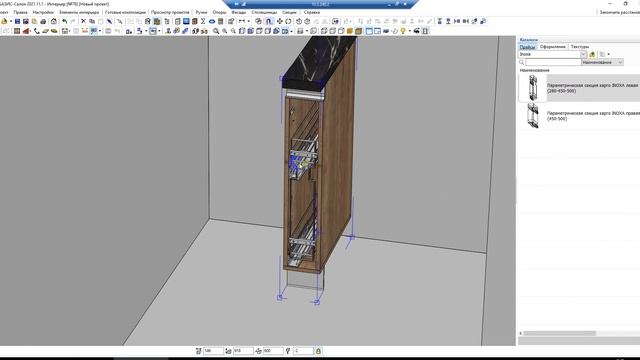Viewport: 640px width, 360px height.
Task: Click the catalog panel horizontal scrollbar
Action: point(559,333)
